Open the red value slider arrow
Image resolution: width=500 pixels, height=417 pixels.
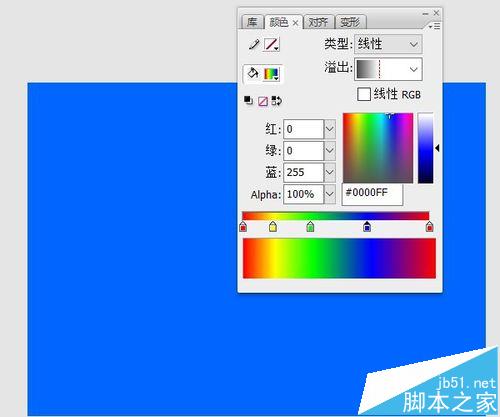(330, 129)
